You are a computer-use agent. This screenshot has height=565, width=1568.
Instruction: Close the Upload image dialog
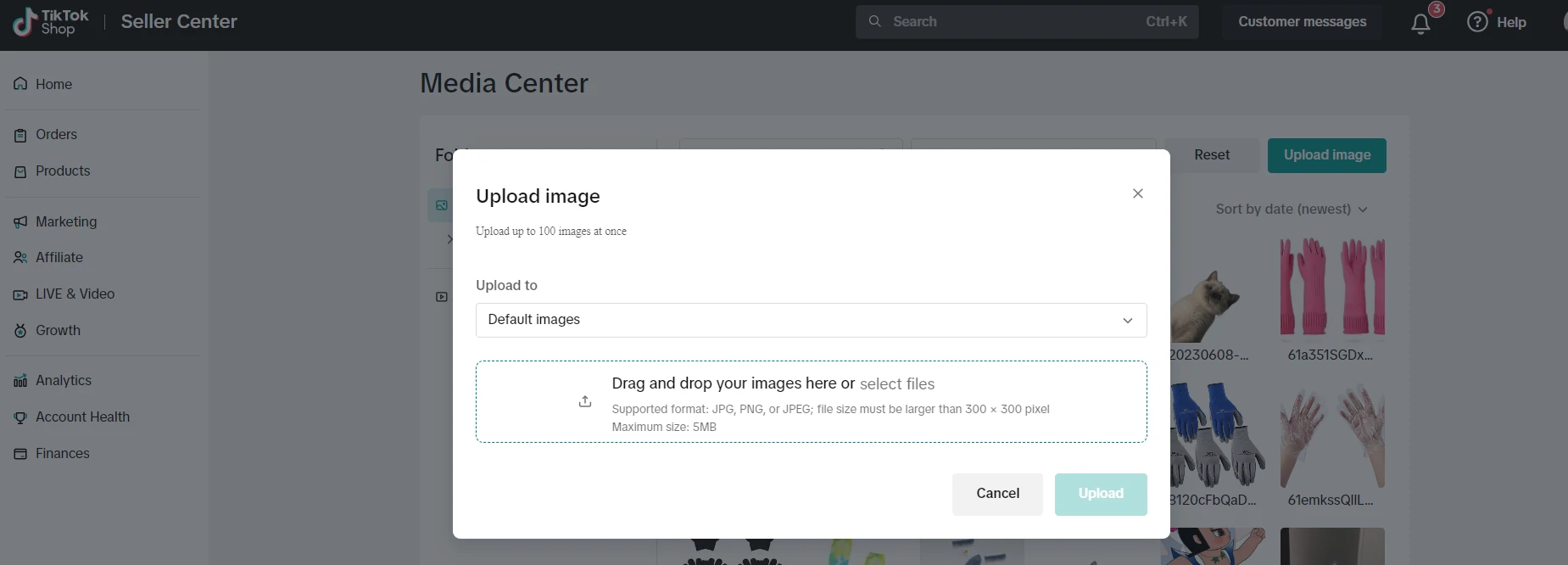(x=1138, y=193)
